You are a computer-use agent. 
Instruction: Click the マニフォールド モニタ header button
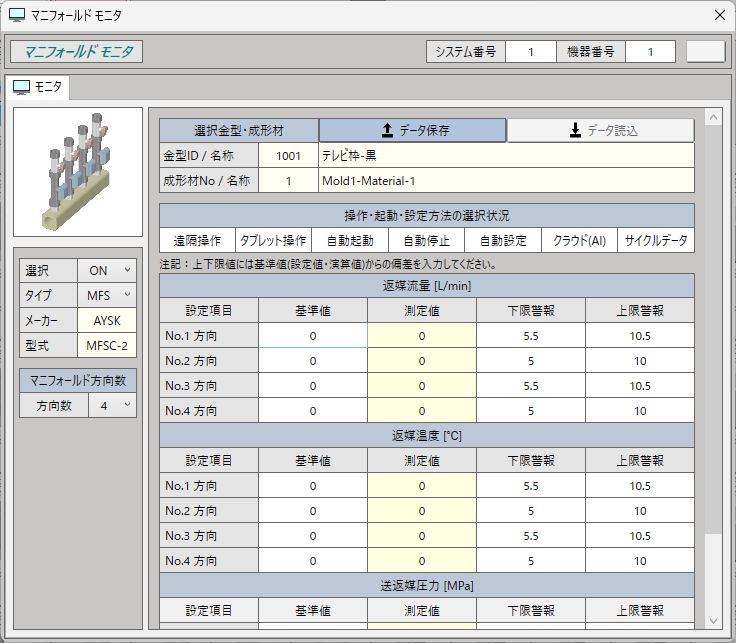click(x=77, y=51)
